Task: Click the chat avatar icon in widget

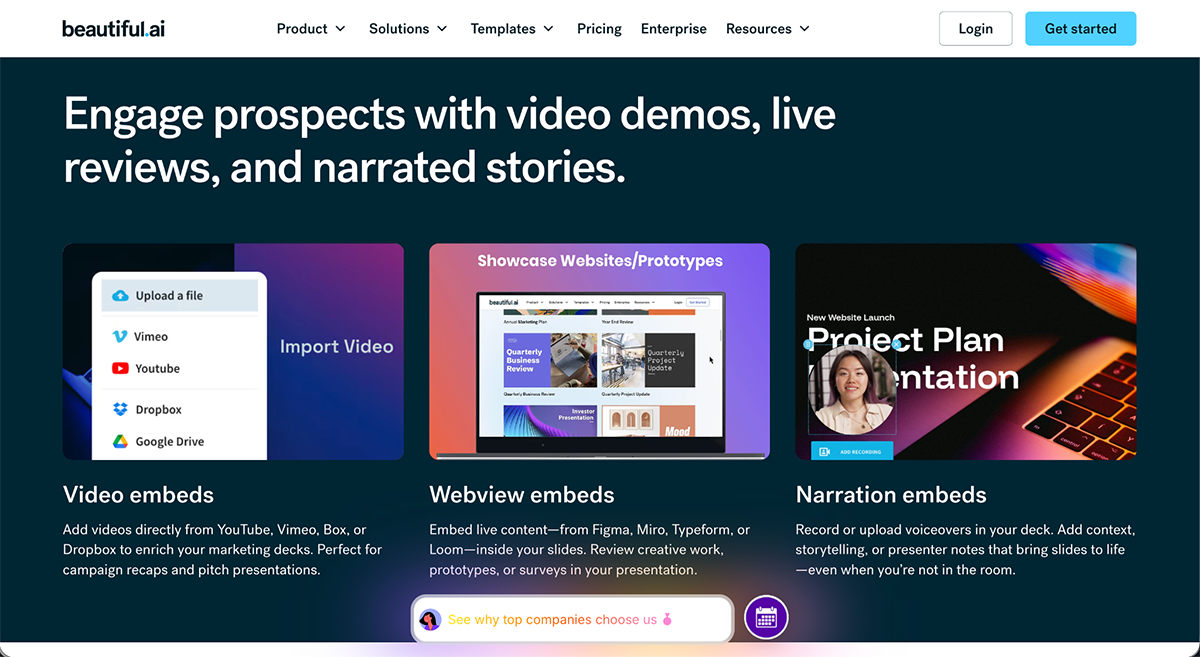Action: coord(430,620)
